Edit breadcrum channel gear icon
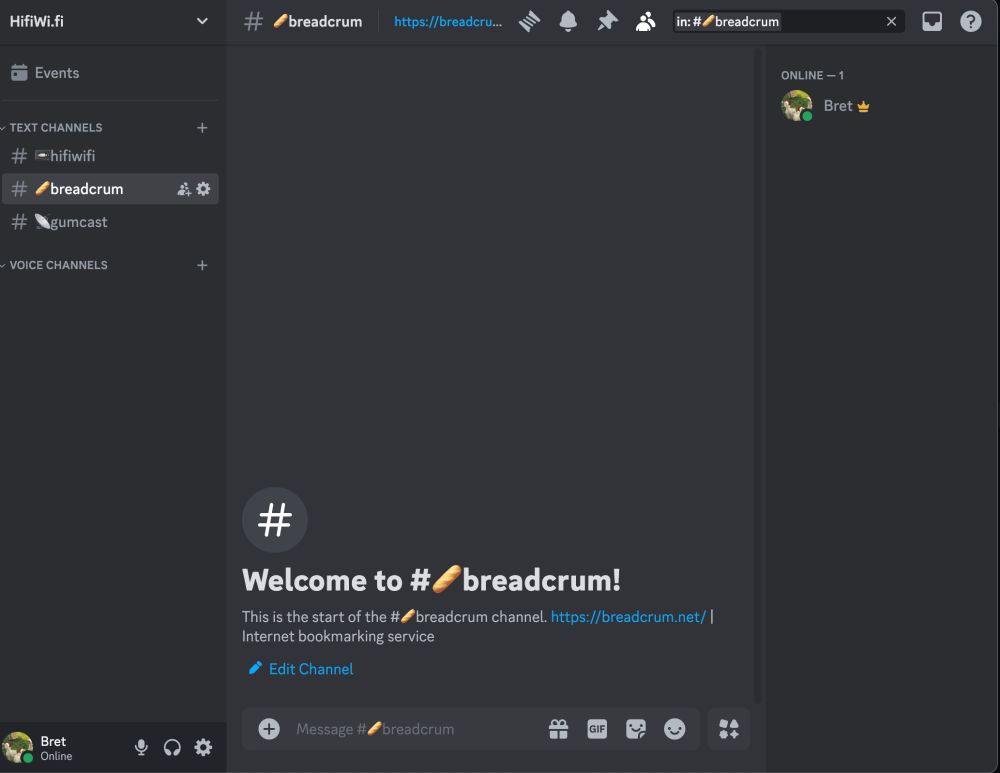The width and height of the screenshot is (1000, 773). pos(203,189)
